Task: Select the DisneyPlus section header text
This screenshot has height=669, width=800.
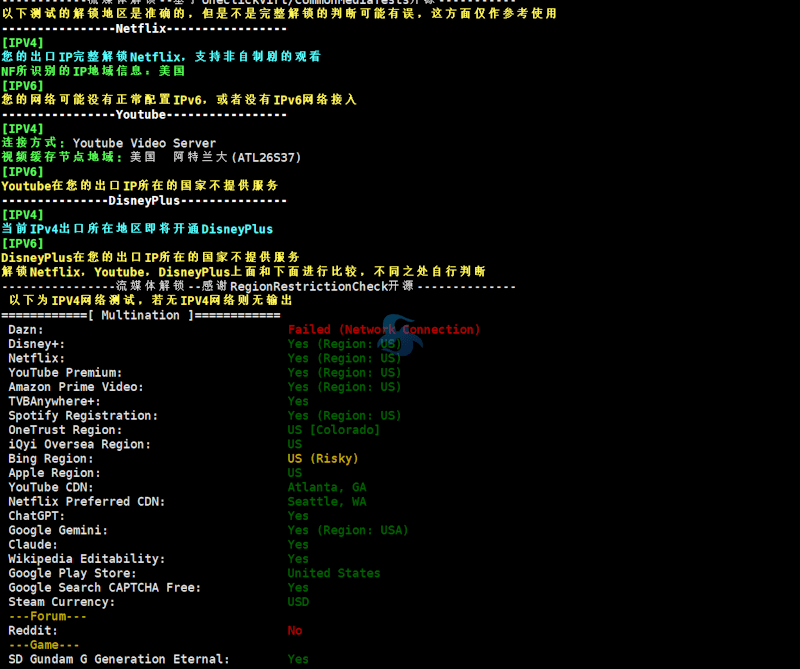Action: coord(144,201)
